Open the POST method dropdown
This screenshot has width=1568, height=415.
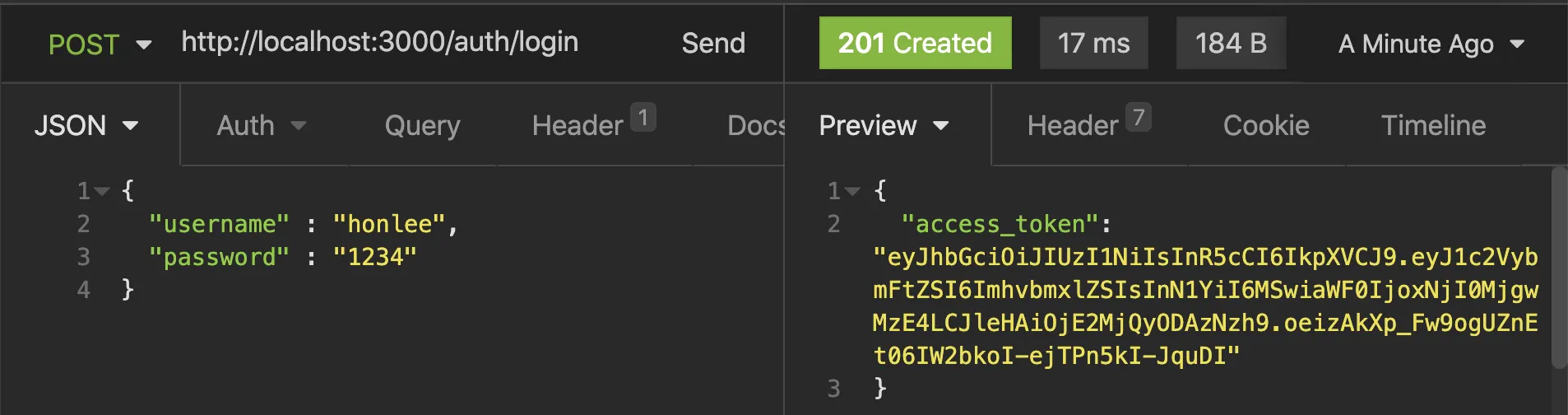point(100,44)
